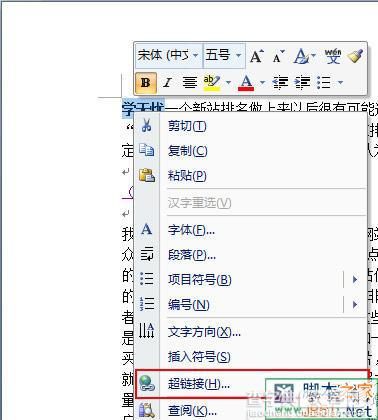Click the globe hyperlink icon
Viewport: 378px width, 420px height.
click(x=147, y=383)
